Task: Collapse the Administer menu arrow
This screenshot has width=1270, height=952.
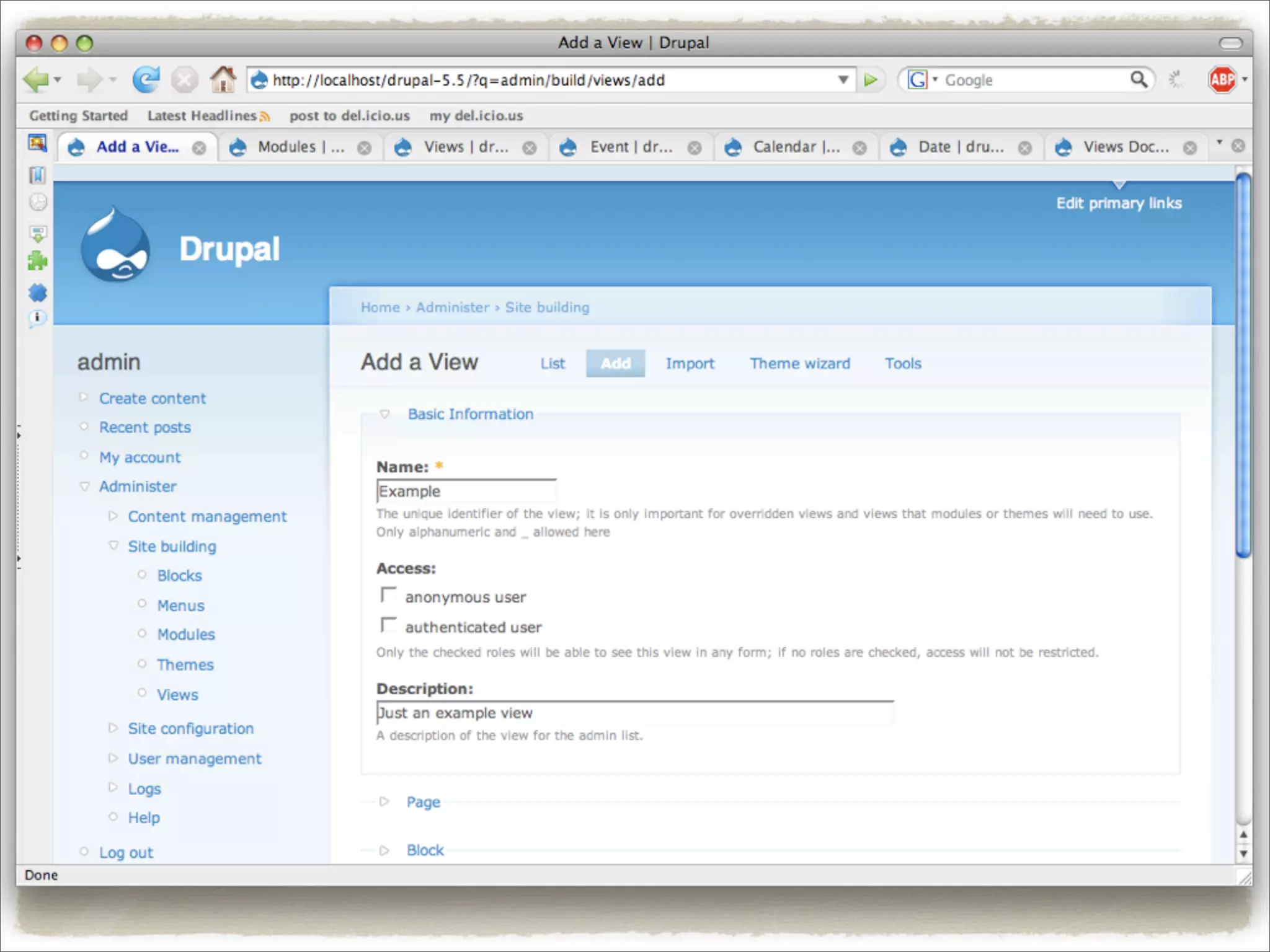Action: [x=84, y=487]
